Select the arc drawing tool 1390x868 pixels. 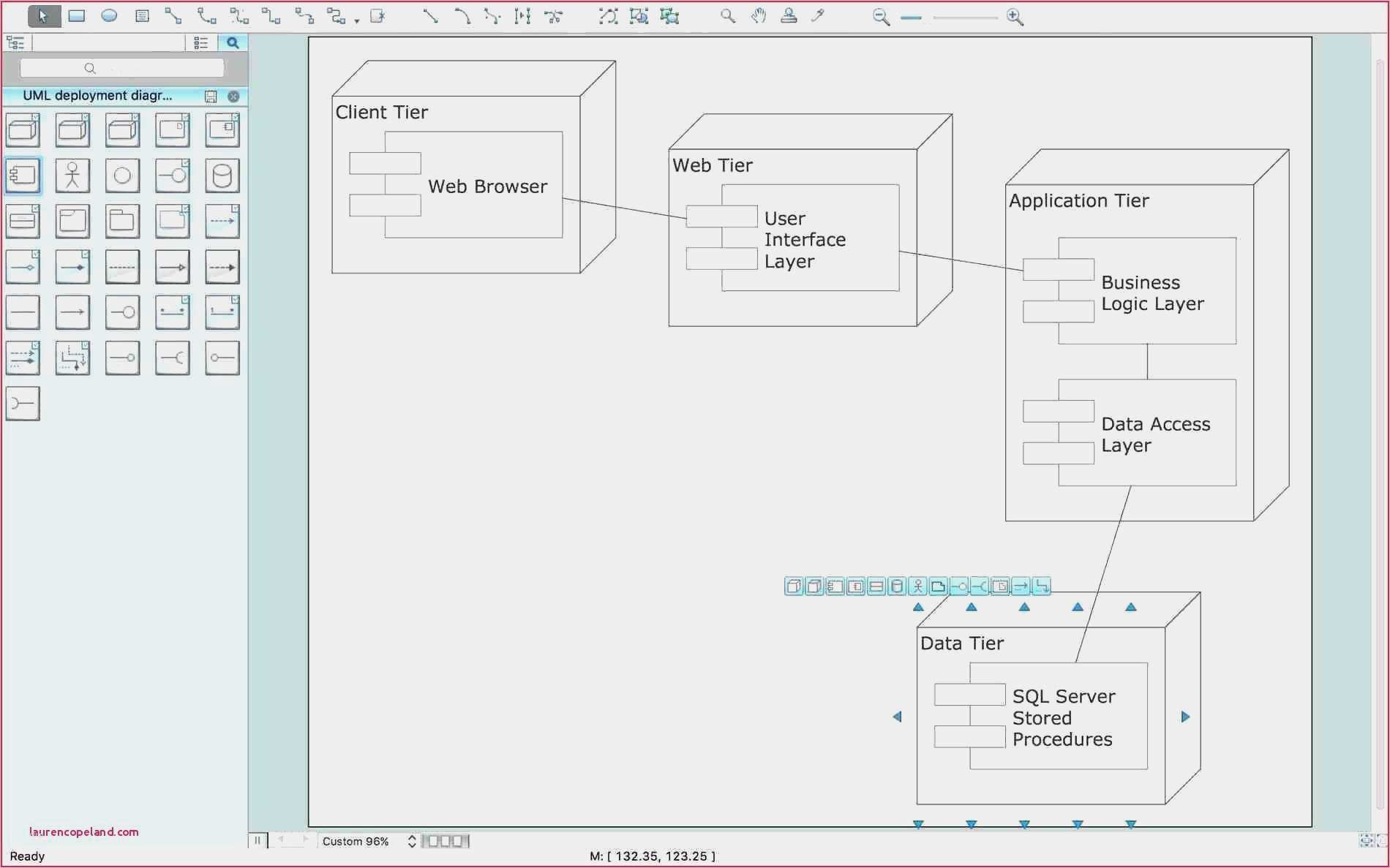[x=462, y=15]
